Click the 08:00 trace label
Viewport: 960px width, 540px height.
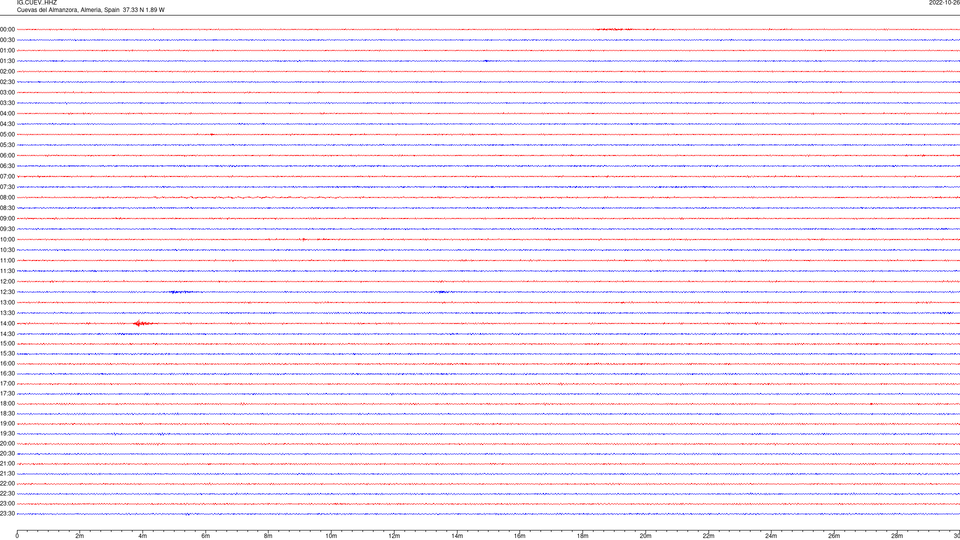(x=7, y=198)
